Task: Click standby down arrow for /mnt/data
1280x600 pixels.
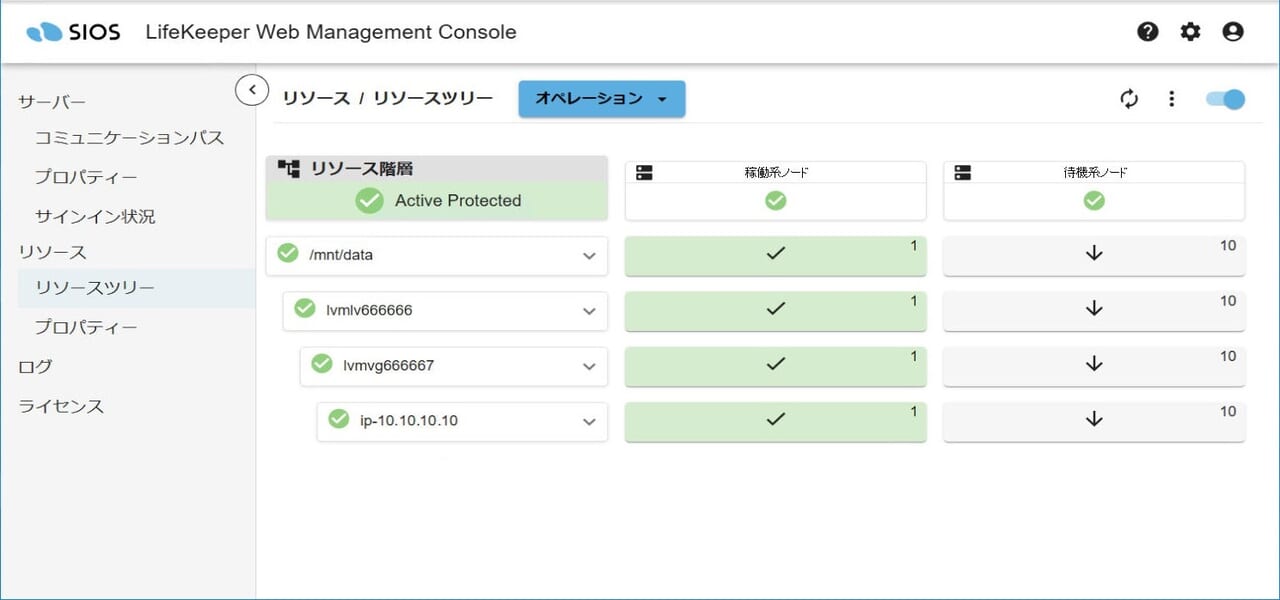Action: tap(1094, 254)
